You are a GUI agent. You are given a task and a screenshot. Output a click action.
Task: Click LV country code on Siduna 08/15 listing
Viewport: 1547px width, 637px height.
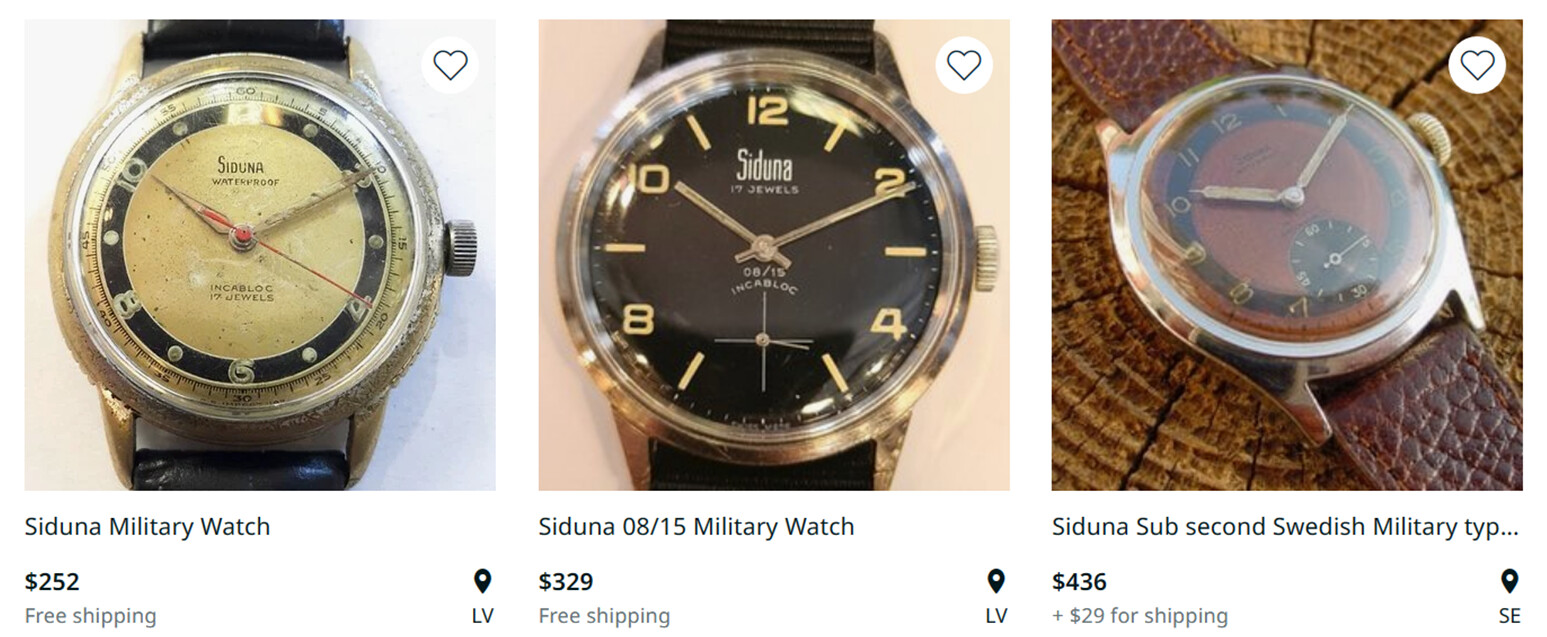pos(996,615)
